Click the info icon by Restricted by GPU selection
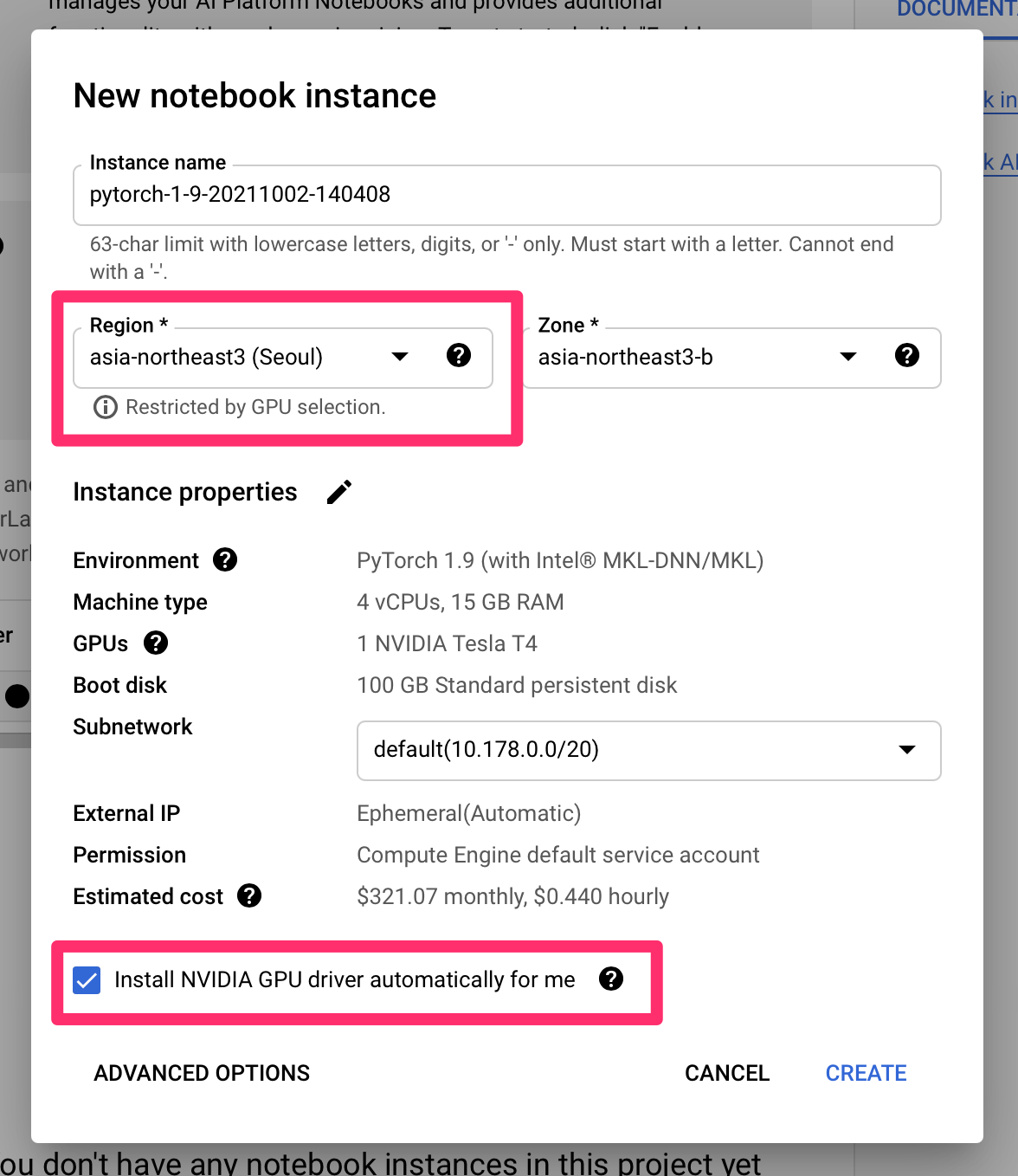Viewport: 1018px width, 1176px height. coord(106,407)
